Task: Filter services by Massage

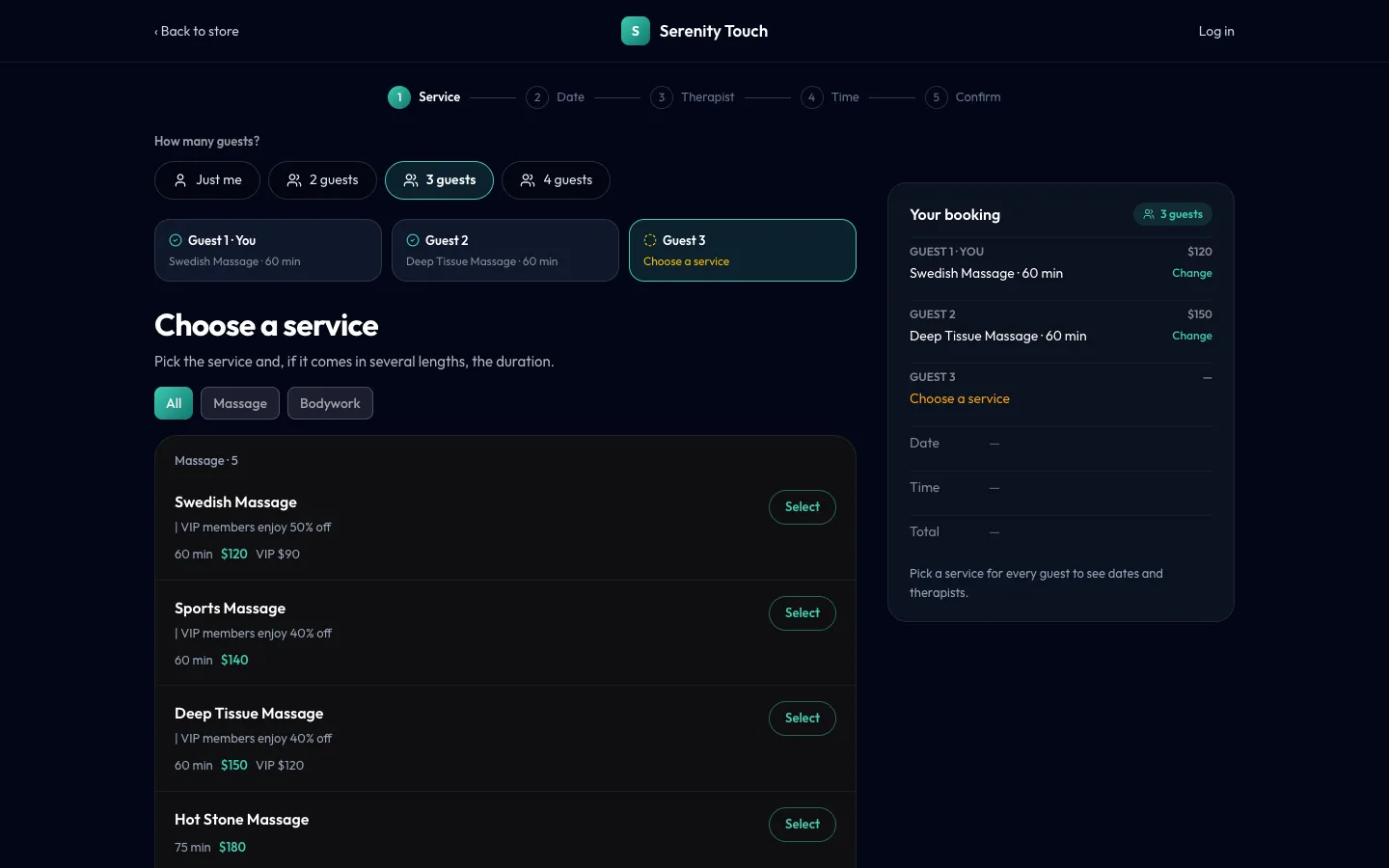Action: (240, 403)
